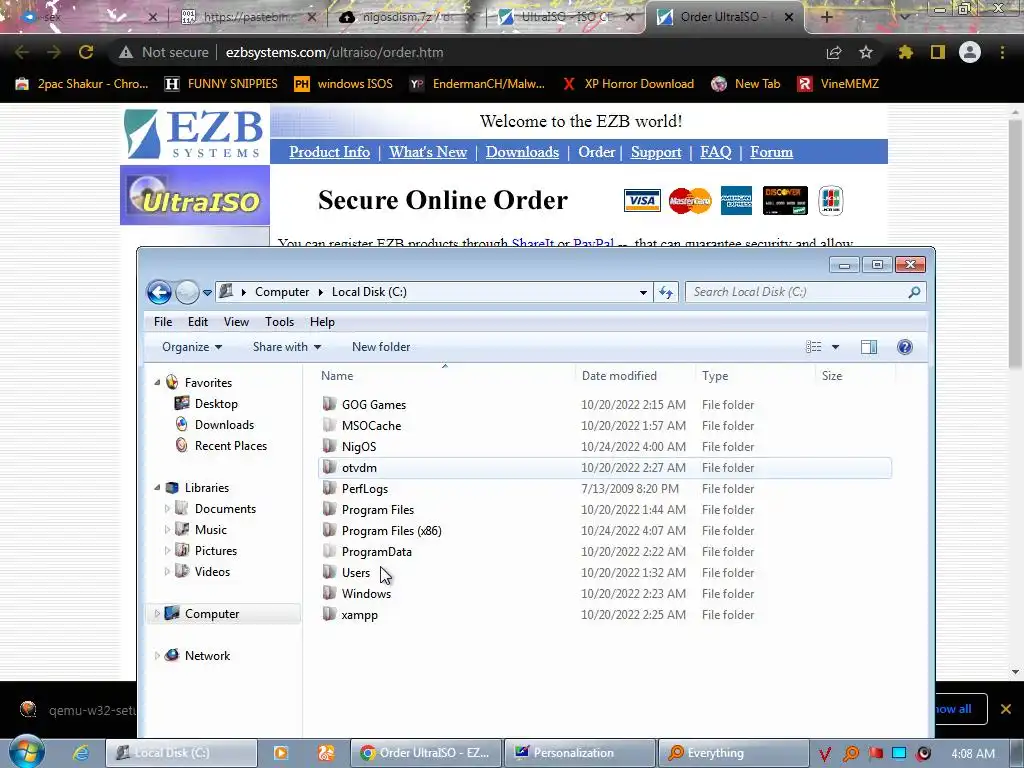Expand the Music library node

point(167,530)
